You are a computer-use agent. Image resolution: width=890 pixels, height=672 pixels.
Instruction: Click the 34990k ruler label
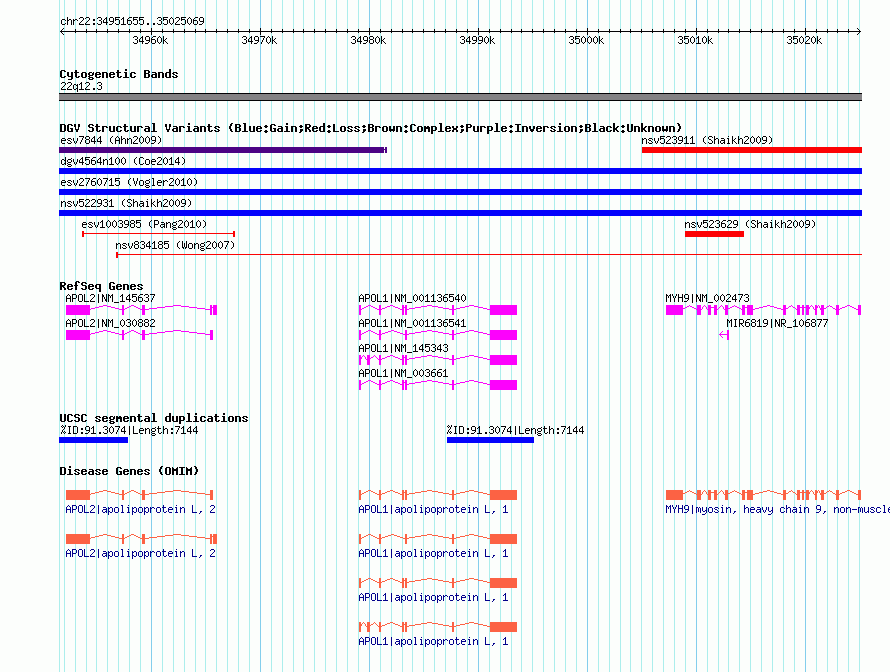click(x=477, y=40)
